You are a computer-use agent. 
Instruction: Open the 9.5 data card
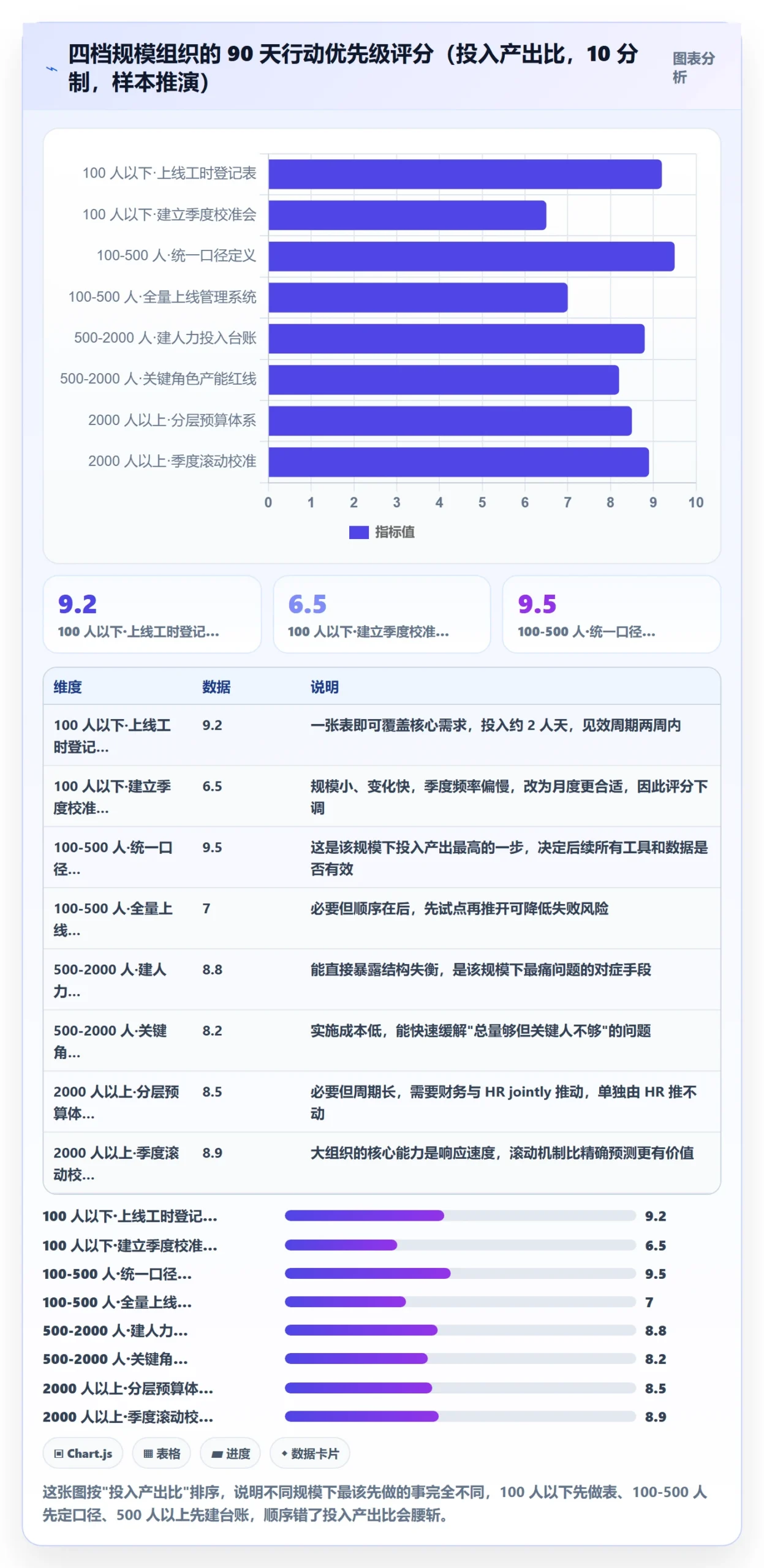click(611, 613)
